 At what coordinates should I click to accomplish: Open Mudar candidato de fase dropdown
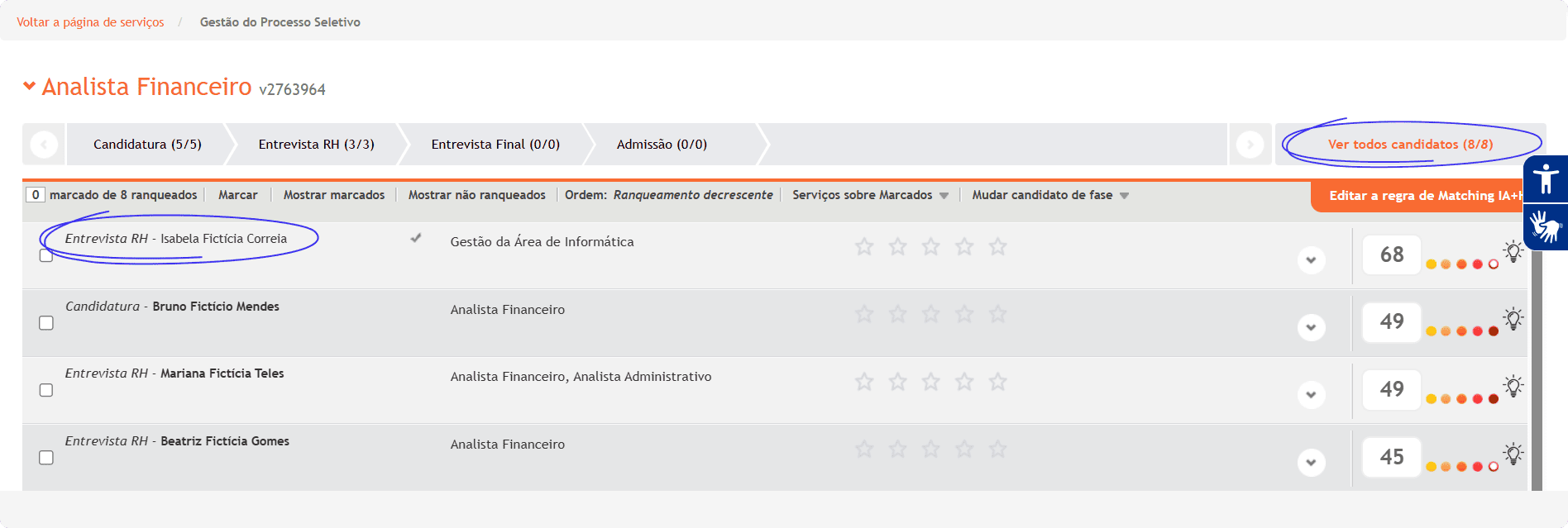1049,195
